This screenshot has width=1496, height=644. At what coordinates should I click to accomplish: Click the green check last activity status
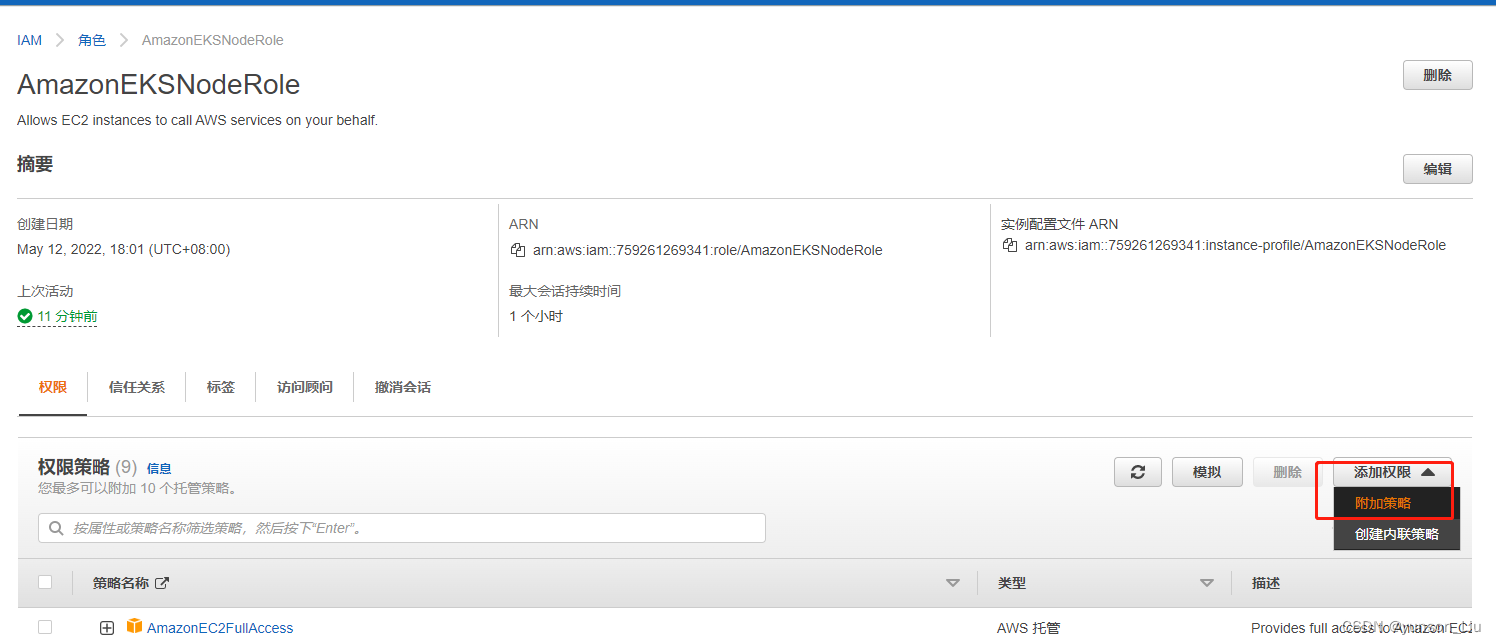point(25,316)
